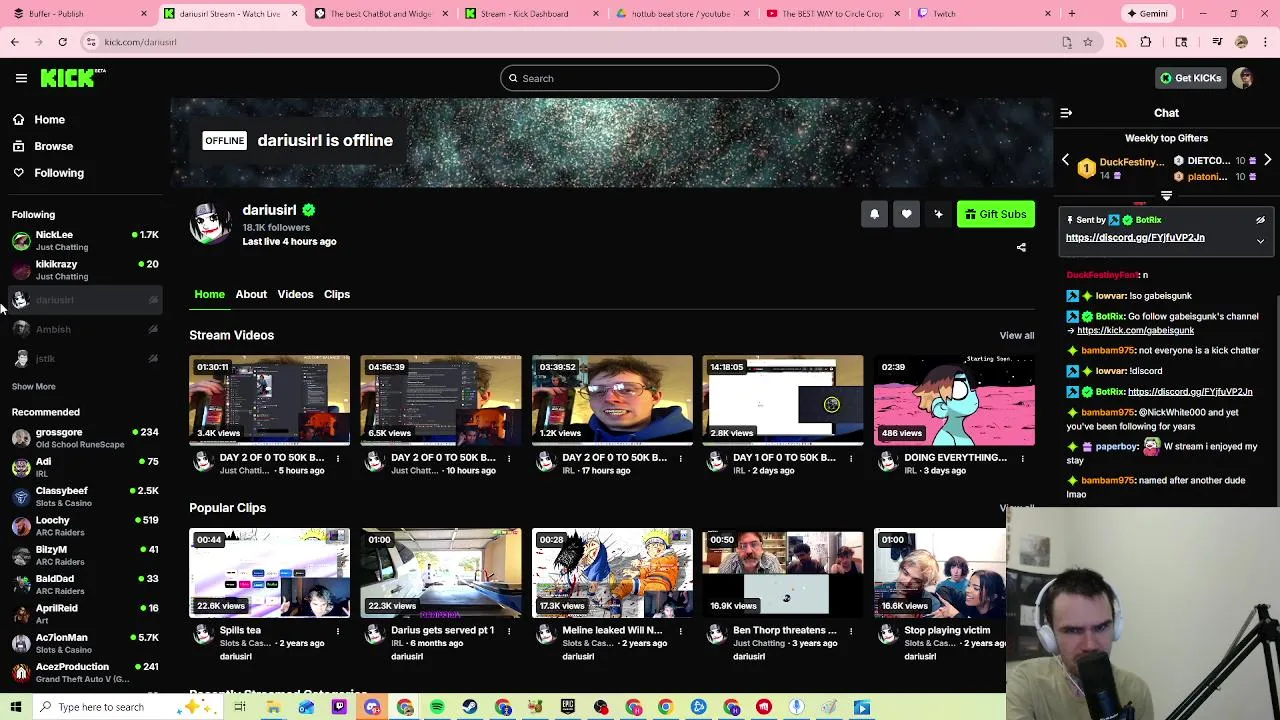
Task: Open grossgore recommended channel
Action: pyautogui.click(x=84, y=438)
